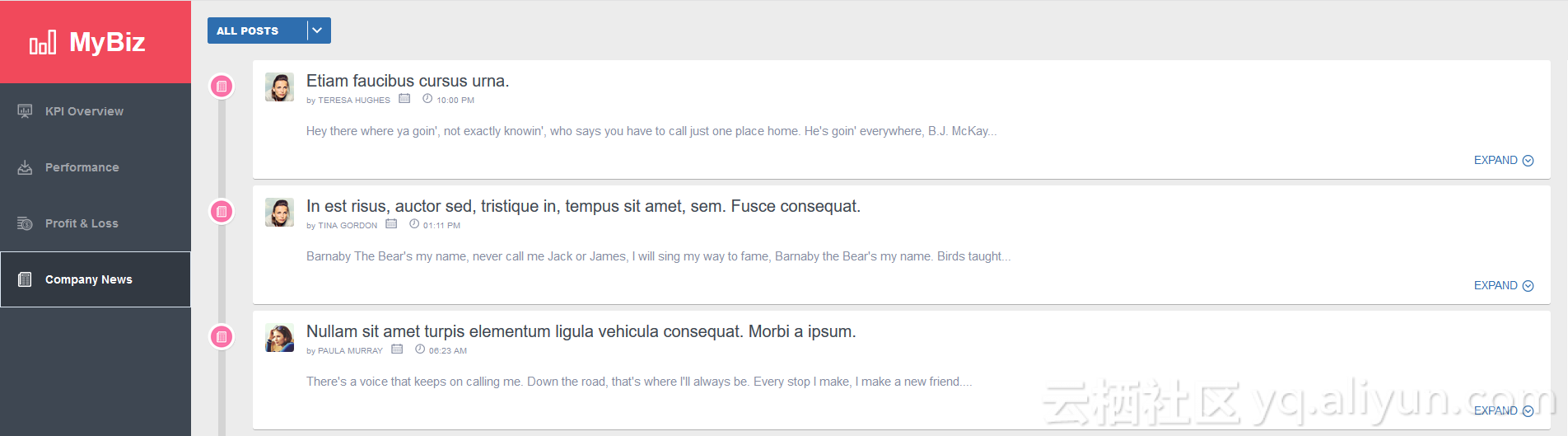This screenshot has height=436, width=1568.
Task: Click the calendar icon beside Paula Murray
Action: pyautogui.click(x=397, y=349)
